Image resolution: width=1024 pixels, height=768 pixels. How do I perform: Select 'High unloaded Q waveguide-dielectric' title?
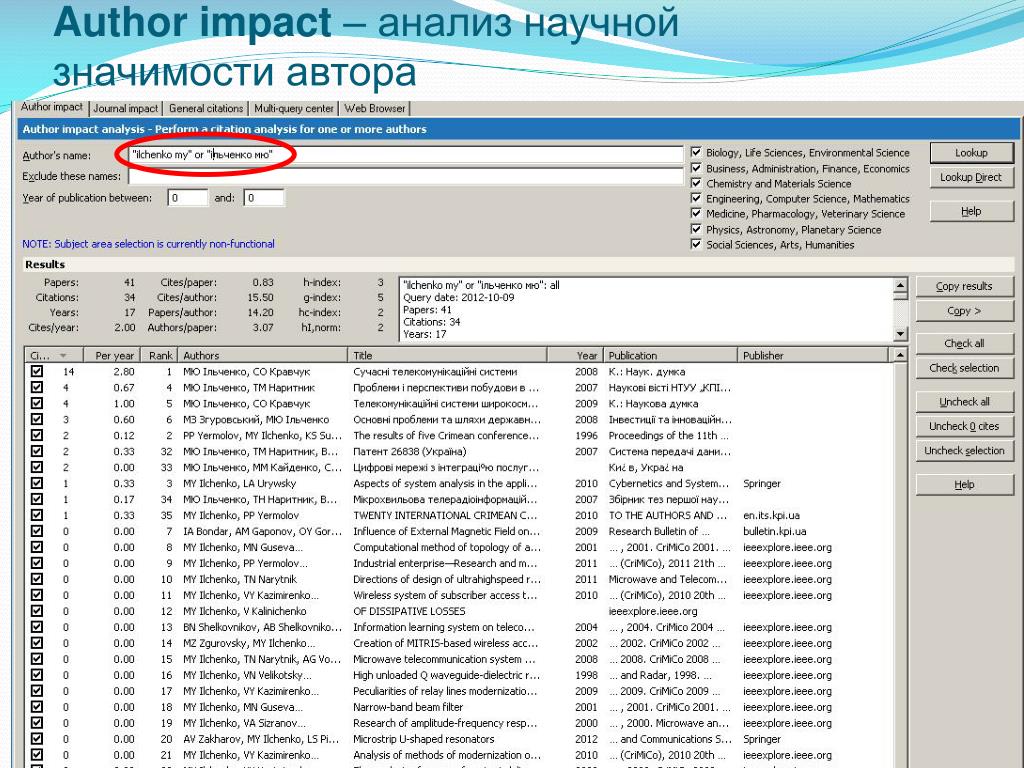click(447, 675)
